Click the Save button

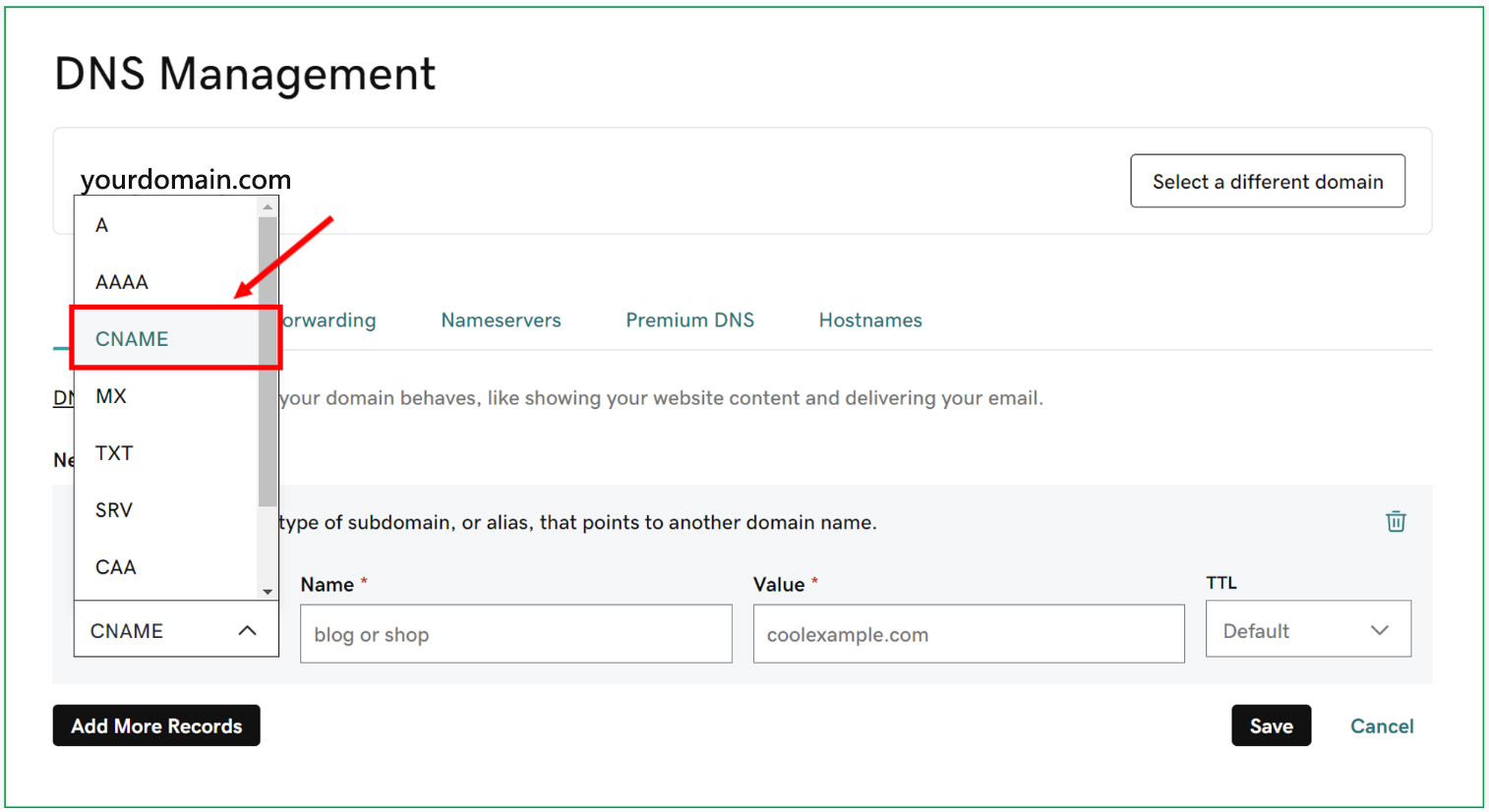(1271, 725)
